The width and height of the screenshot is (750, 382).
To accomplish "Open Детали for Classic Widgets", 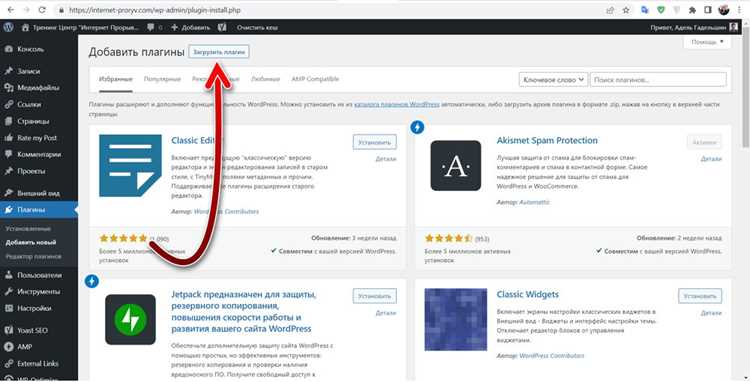I will 711,313.
